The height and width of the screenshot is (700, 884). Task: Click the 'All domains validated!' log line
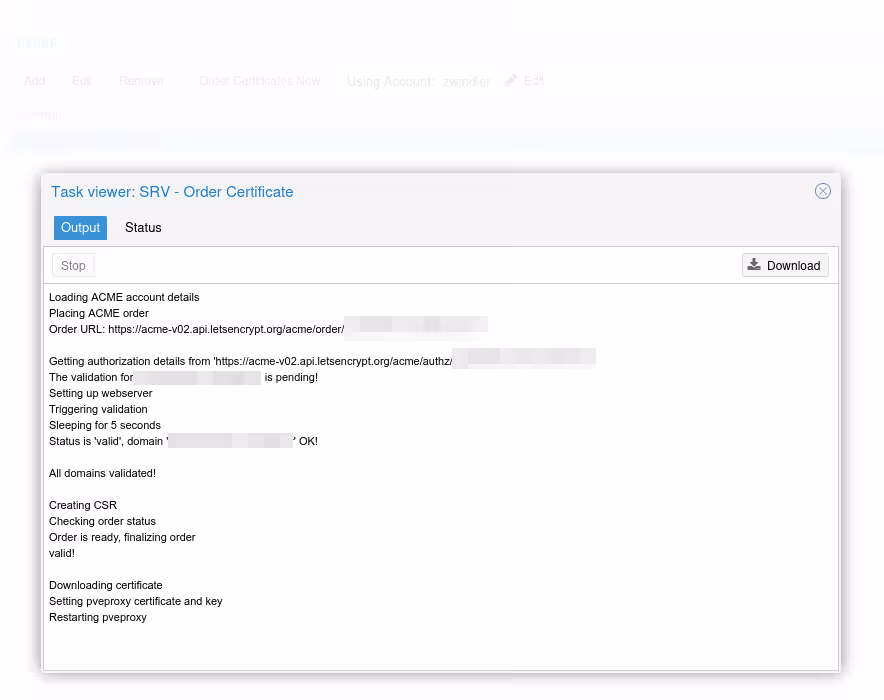tap(102, 473)
